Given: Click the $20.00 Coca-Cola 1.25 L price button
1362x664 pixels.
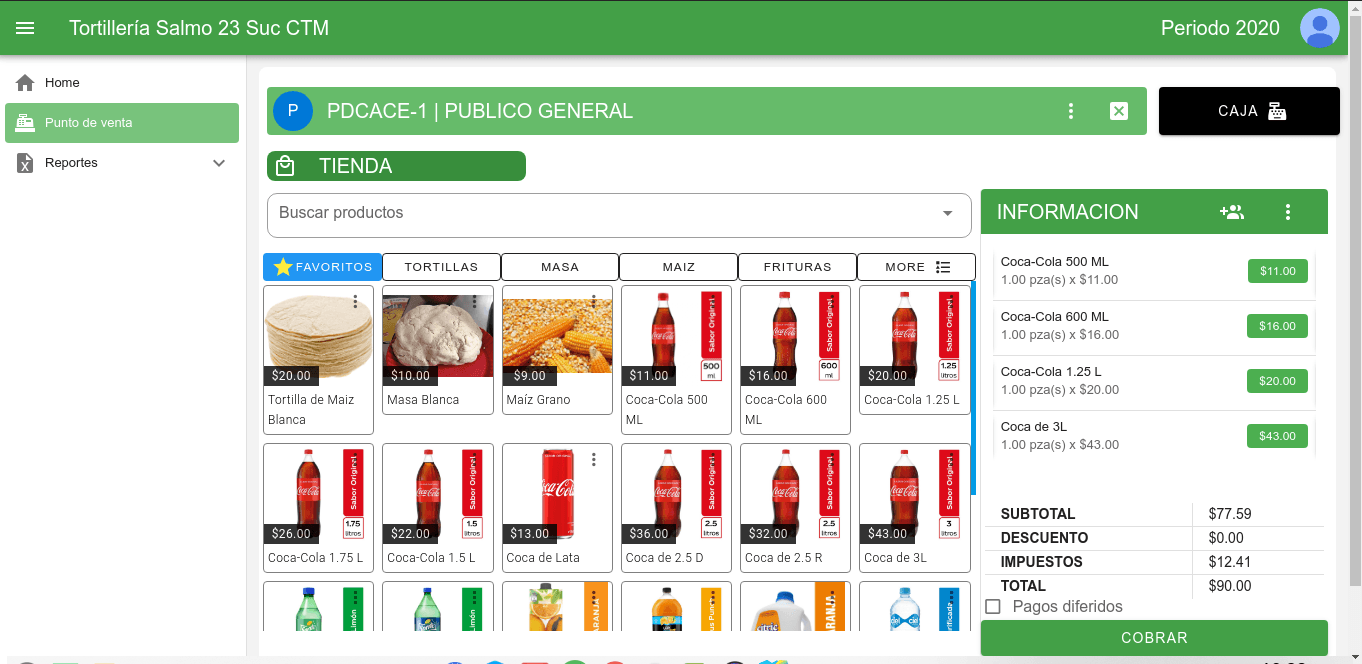Looking at the screenshot, I should coord(1277,381).
